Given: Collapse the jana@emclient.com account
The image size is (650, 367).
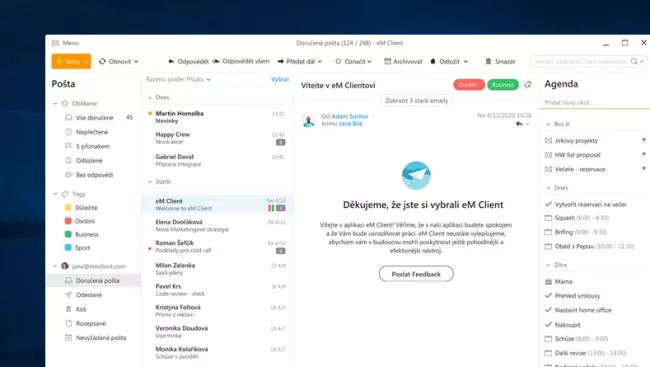Looking at the screenshot, I should coord(55,266).
